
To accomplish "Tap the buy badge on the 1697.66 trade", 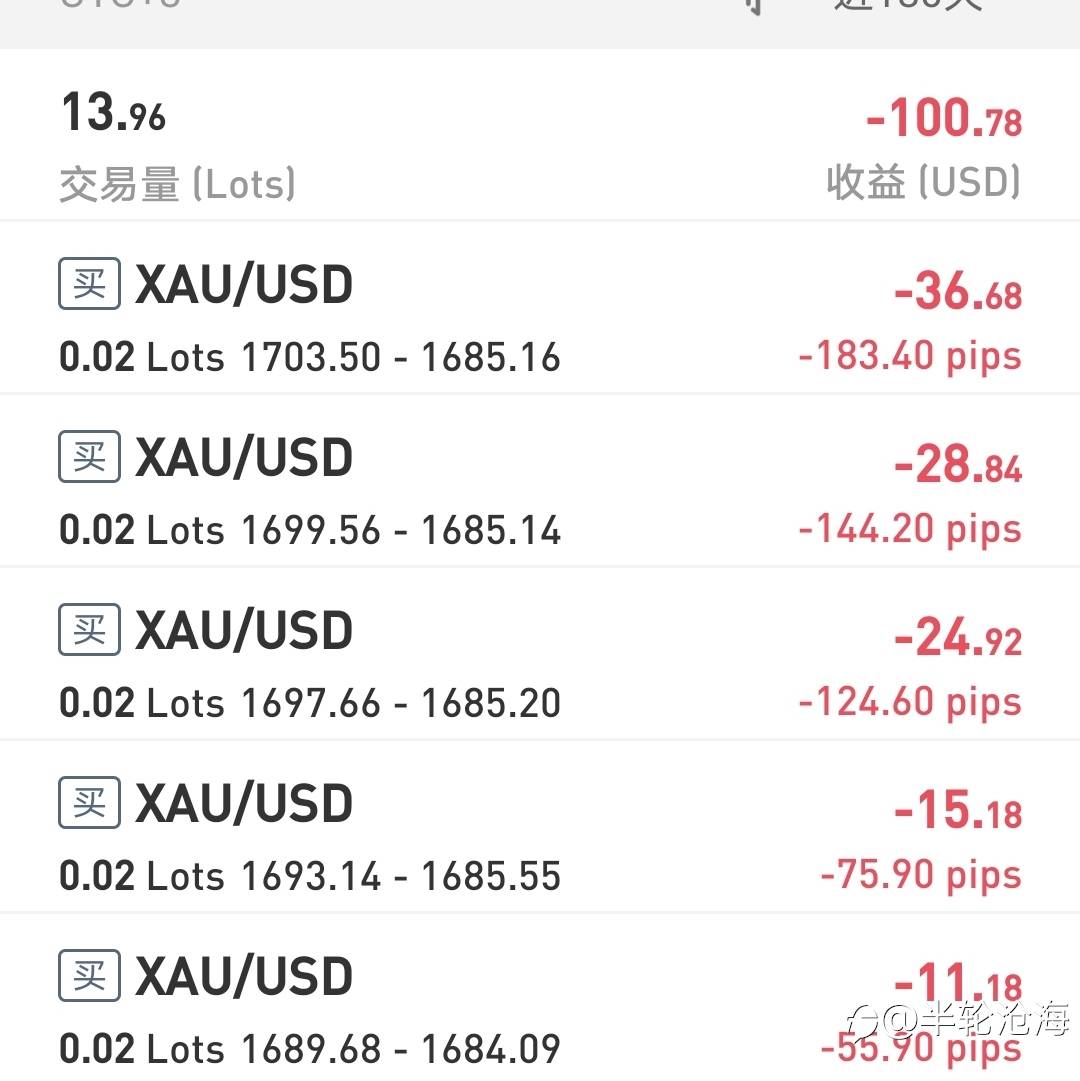I will tap(89, 630).
